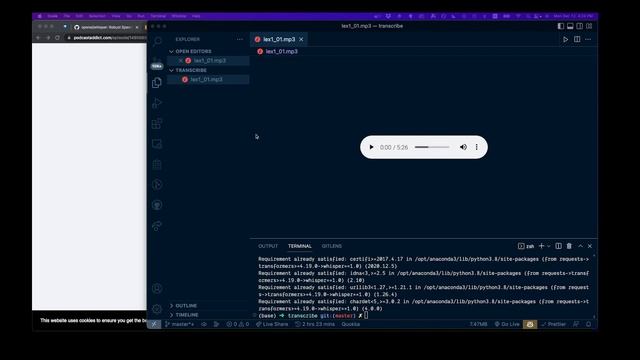Screen dimensions: 640x360
Task: Close the lex1_01.mp3 editor tab
Action: (x=301, y=39)
